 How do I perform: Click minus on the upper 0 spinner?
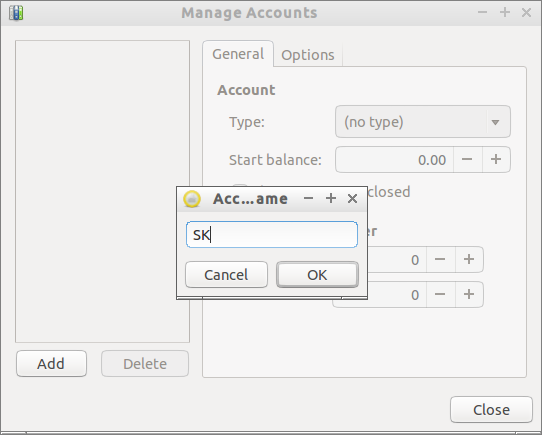(440, 259)
